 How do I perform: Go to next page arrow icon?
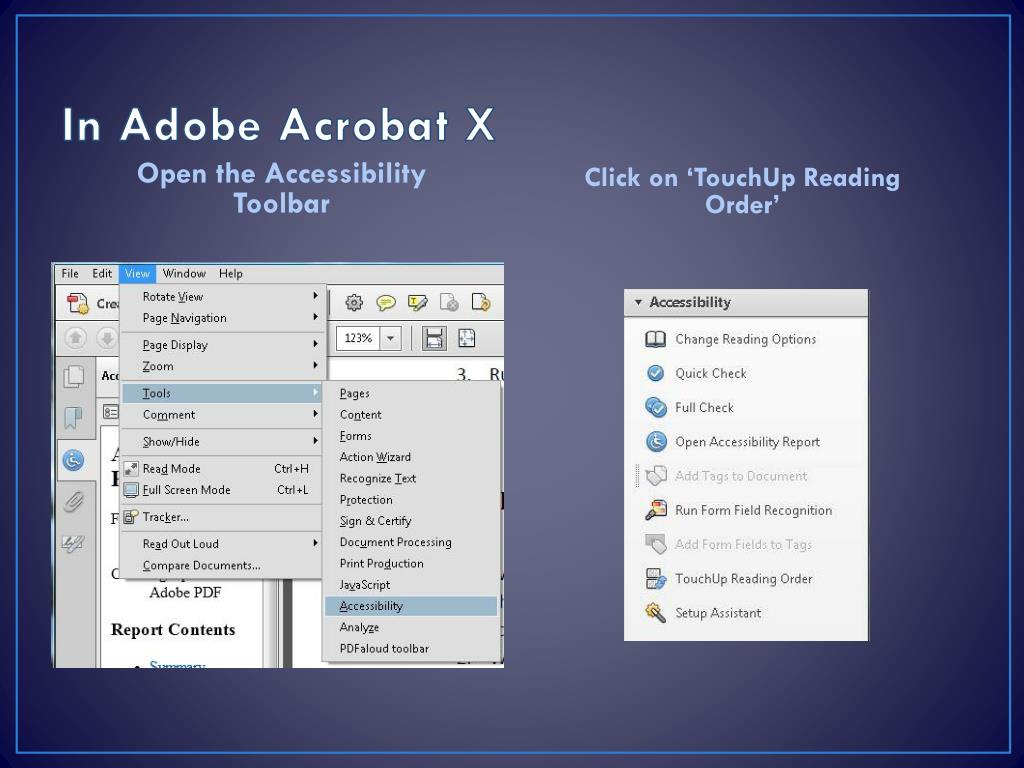(106, 338)
